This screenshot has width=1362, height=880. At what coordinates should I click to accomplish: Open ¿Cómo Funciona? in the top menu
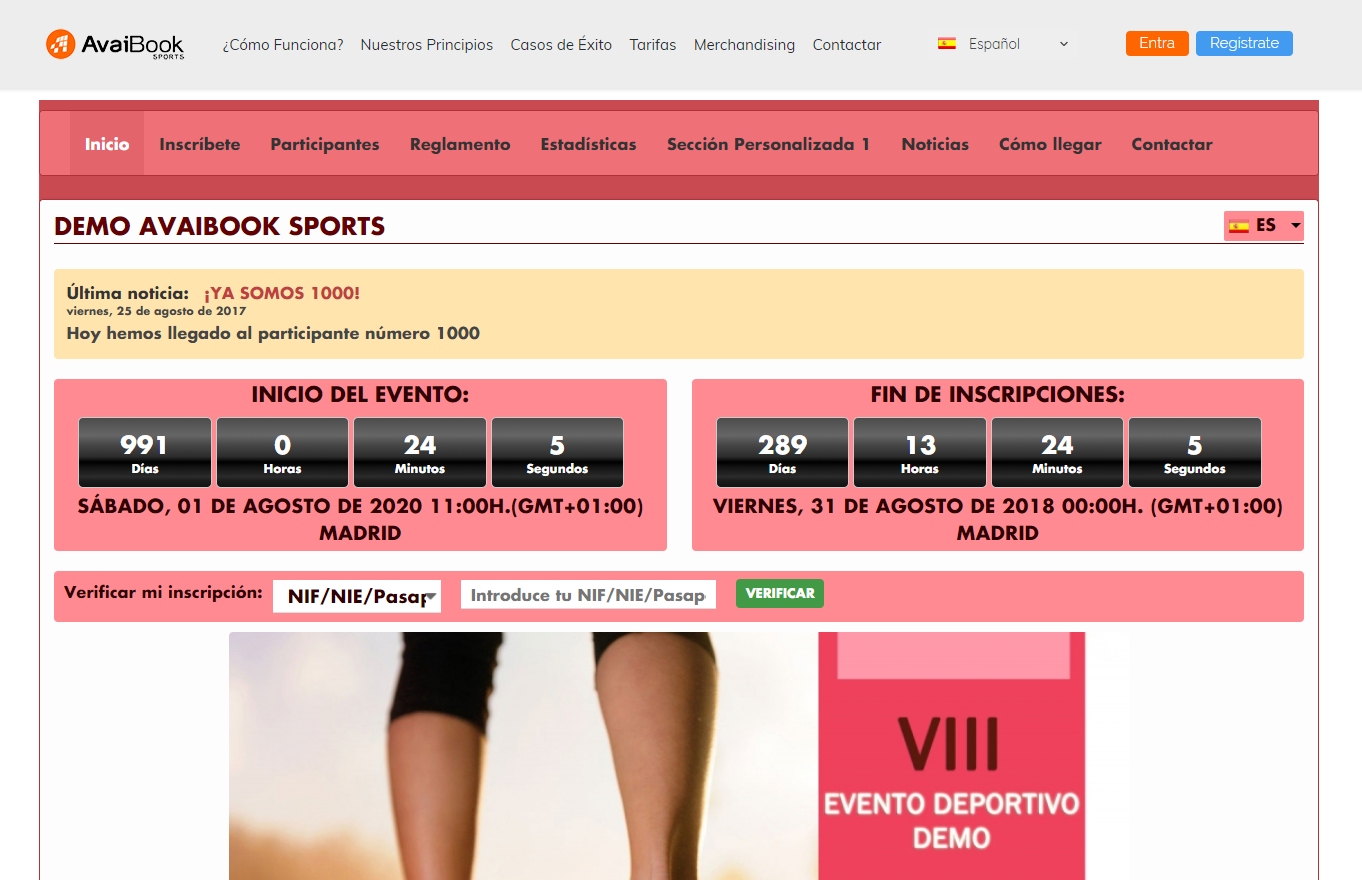pyautogui.click(x=283, y=45)
